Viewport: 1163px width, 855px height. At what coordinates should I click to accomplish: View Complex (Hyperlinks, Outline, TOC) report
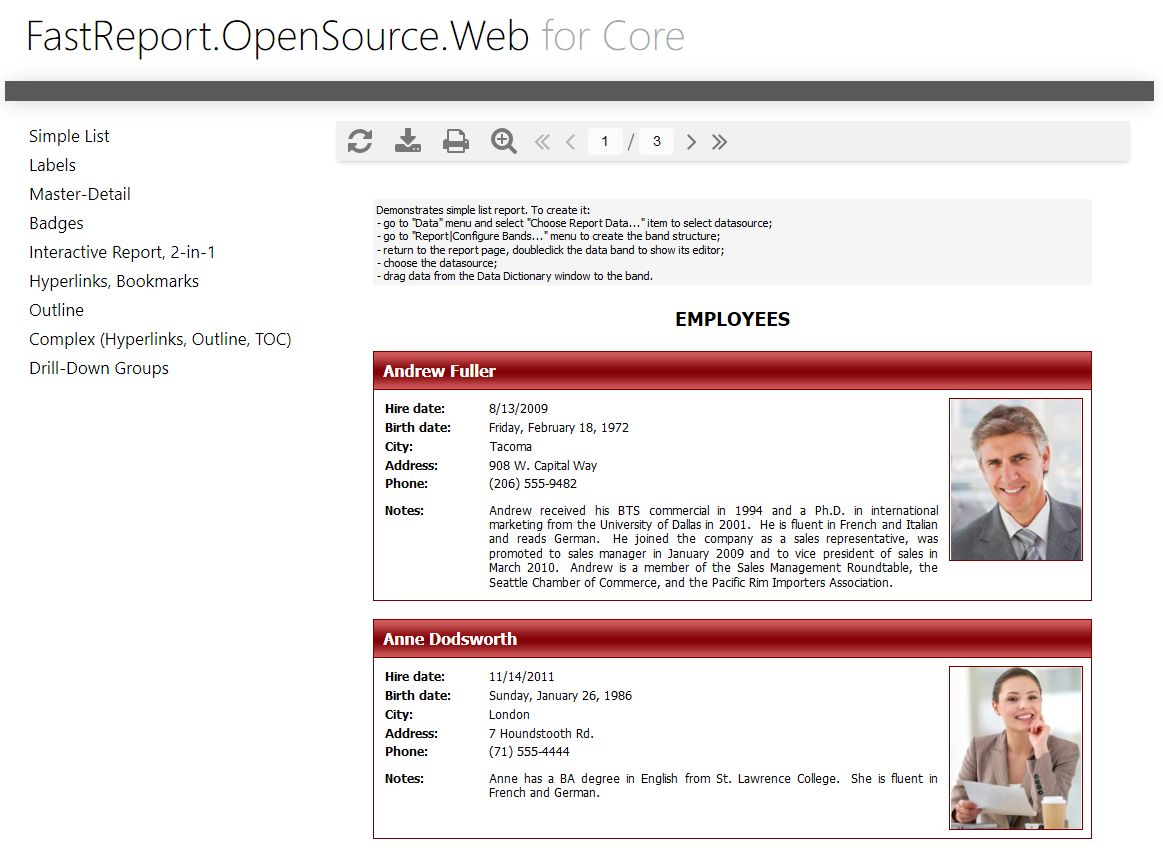(160, 339)
